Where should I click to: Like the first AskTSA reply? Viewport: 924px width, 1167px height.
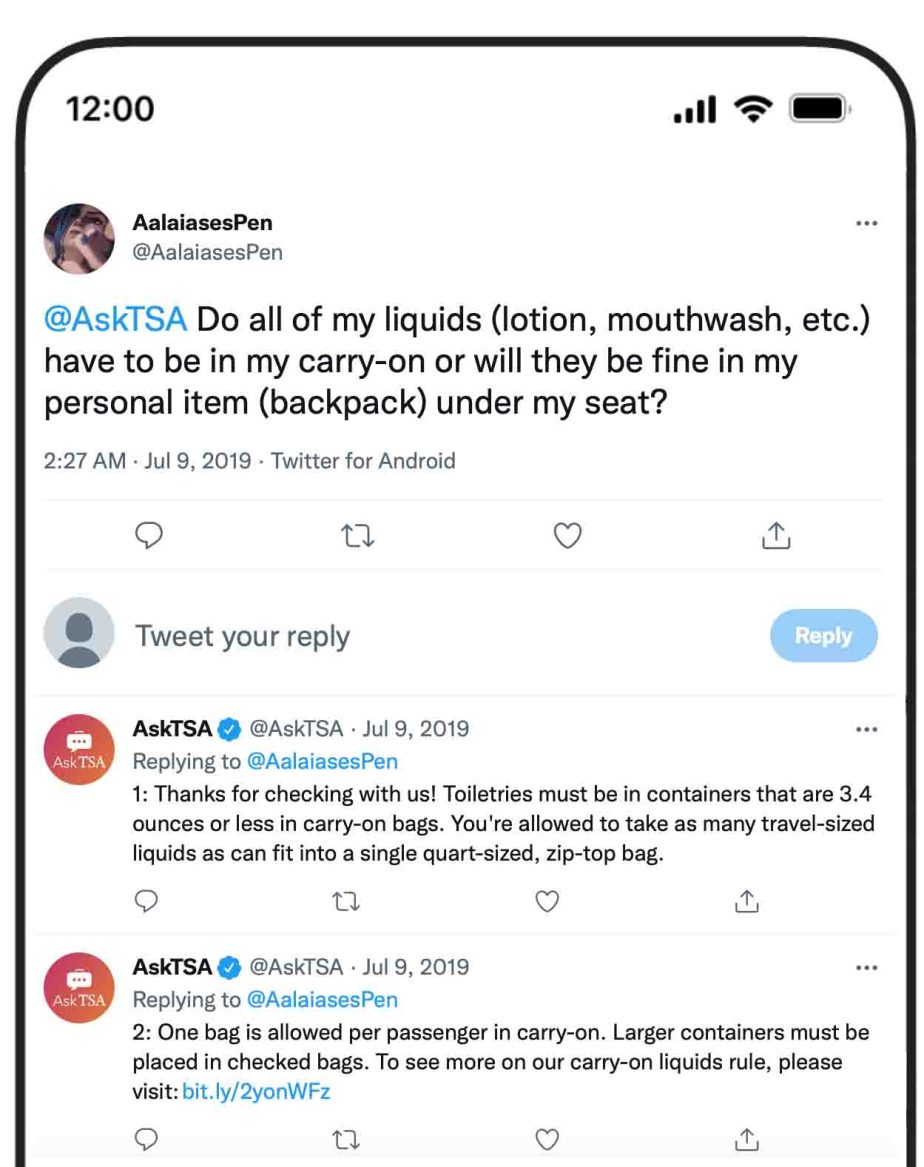547,902
